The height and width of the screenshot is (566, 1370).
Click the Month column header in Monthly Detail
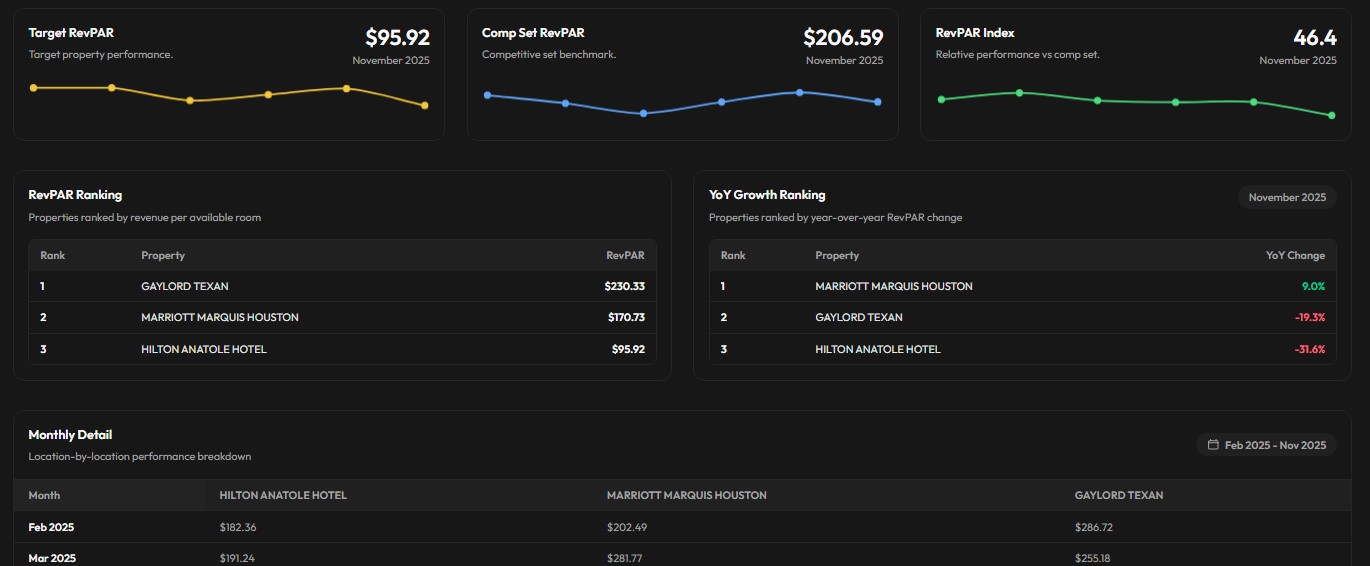[x=44, y=495]
